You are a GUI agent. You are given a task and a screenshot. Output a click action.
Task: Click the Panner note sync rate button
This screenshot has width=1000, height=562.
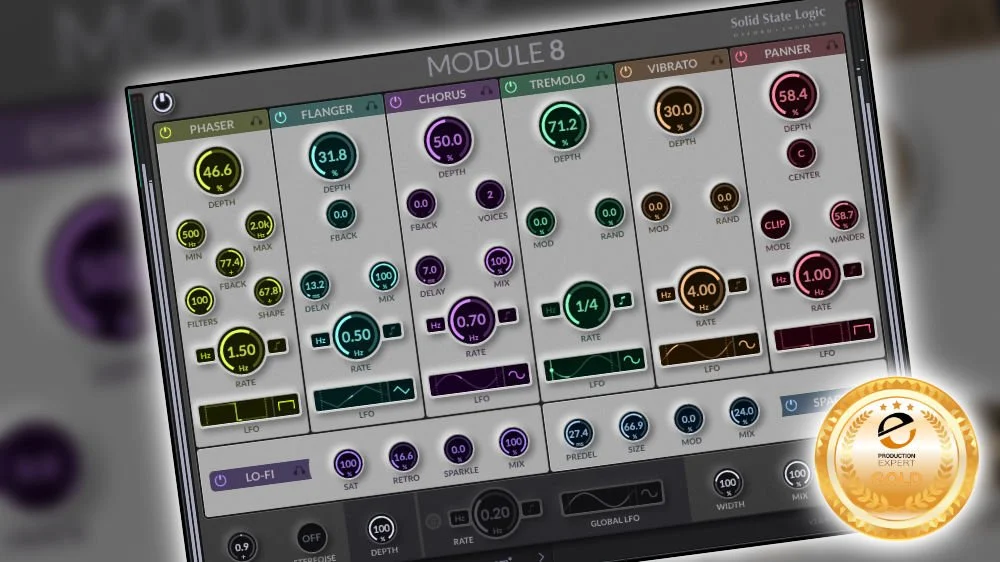(x=852, y=270)
